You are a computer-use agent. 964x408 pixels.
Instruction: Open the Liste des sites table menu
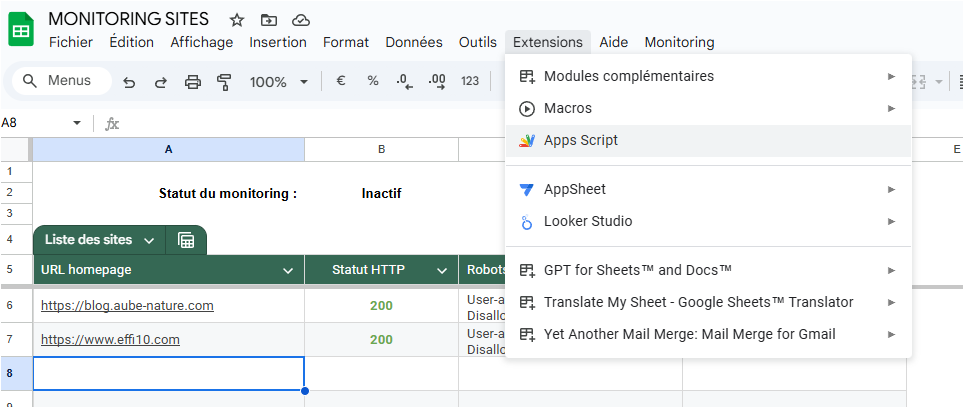pyautogui.click(x=149, y=240)
